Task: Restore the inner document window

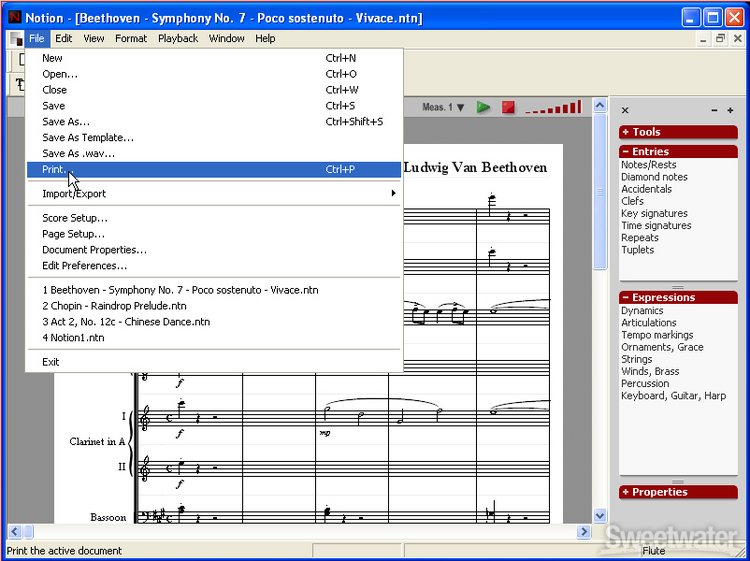Action: click(720, 39)
